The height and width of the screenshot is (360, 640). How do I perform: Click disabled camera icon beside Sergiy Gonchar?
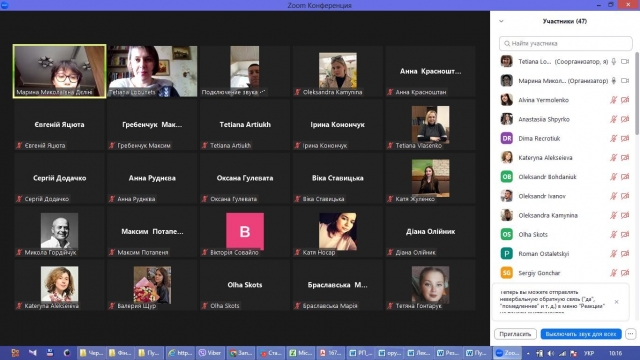(625, 273)
